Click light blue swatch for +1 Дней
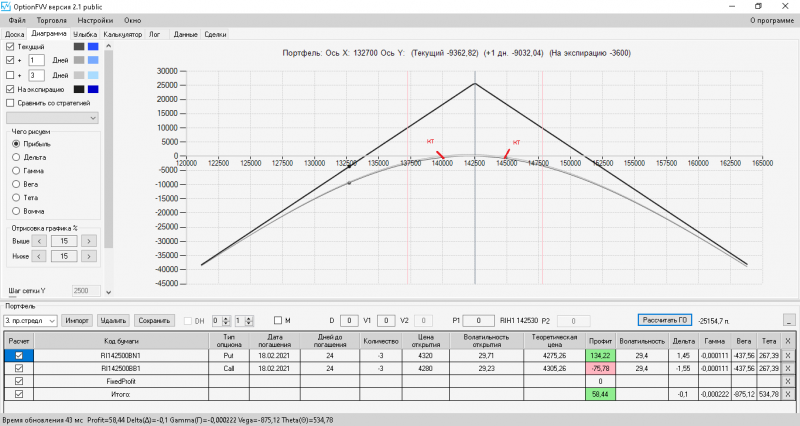This screenshot has width=800, height=426. point(93,60)
